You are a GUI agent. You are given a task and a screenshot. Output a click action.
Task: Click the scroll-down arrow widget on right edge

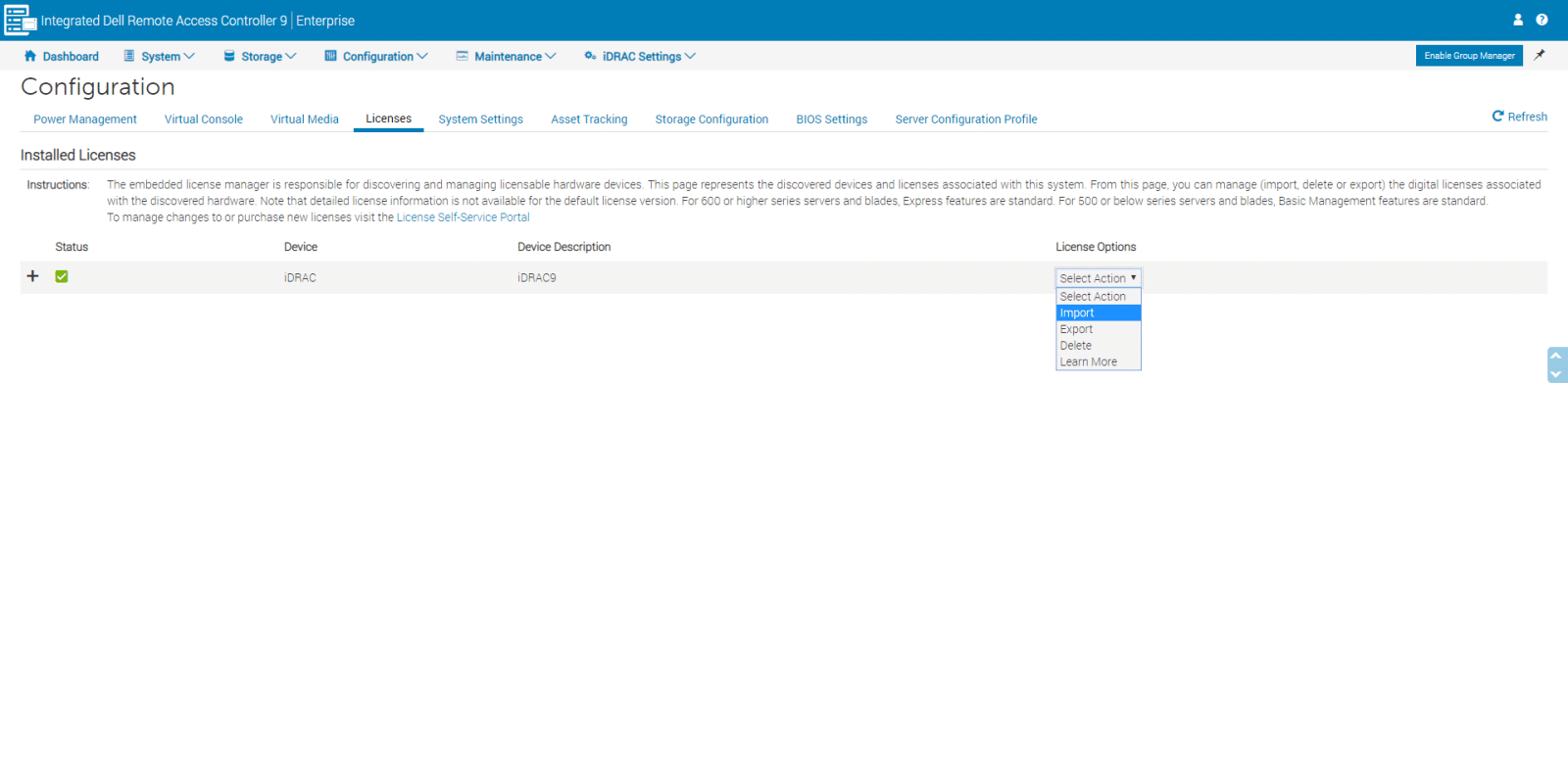(x=1555, y=374)
